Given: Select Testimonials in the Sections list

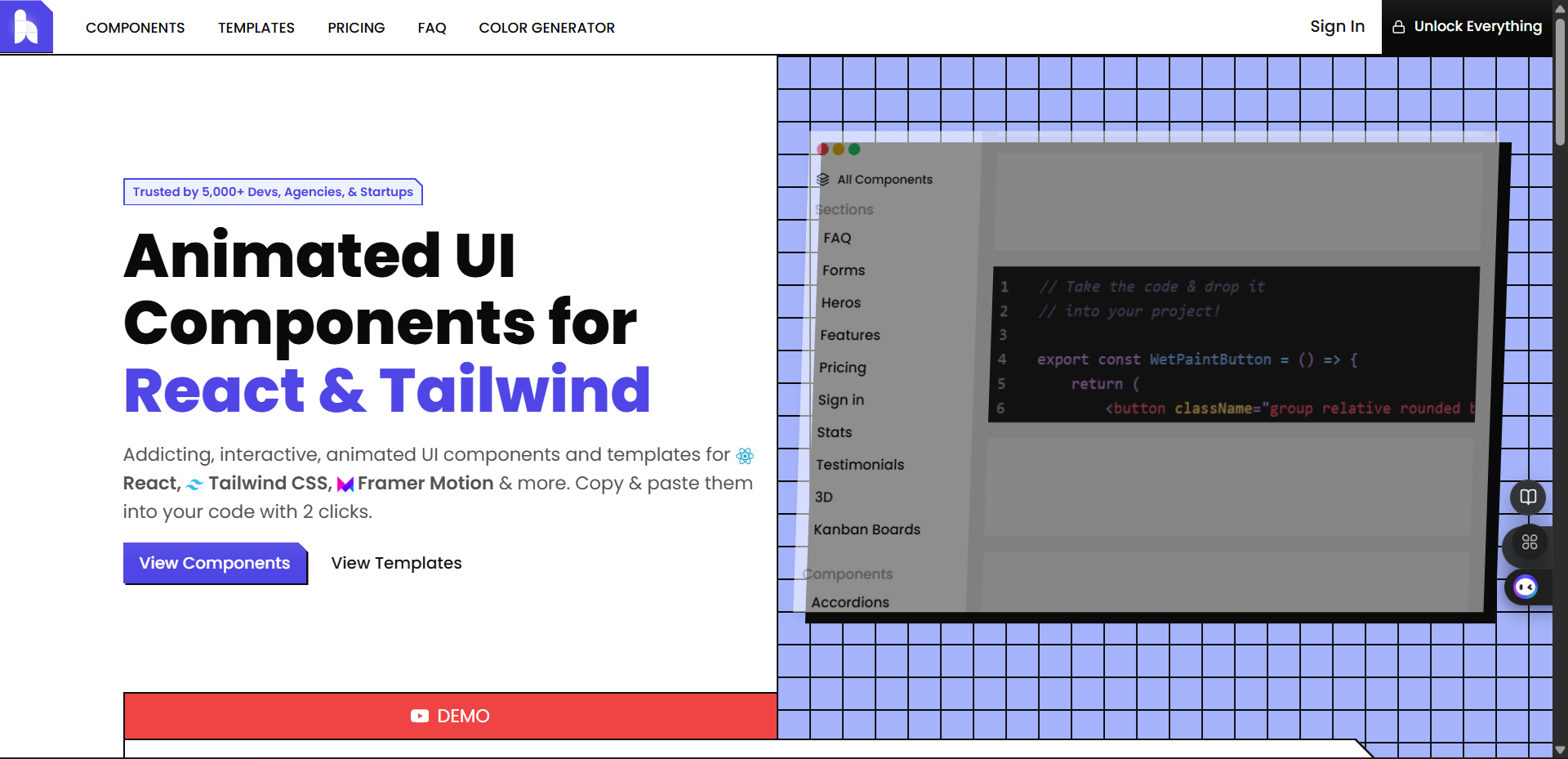Looking at the screenshot, I should pyautogui.click(x=859, y=464).
